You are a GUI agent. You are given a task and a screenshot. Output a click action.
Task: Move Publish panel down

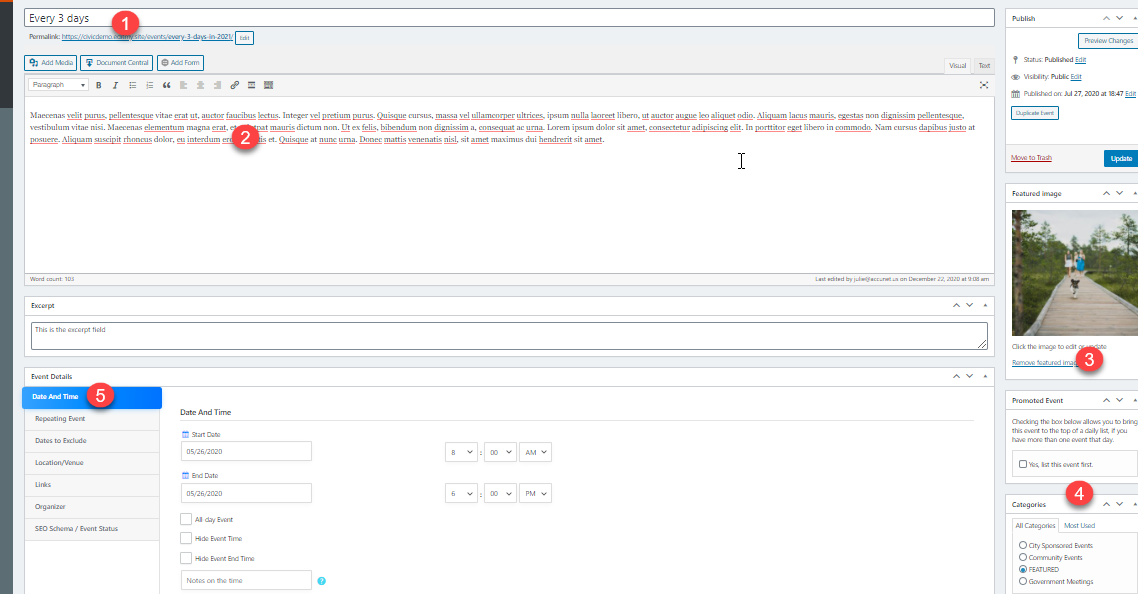point(1119,18)
